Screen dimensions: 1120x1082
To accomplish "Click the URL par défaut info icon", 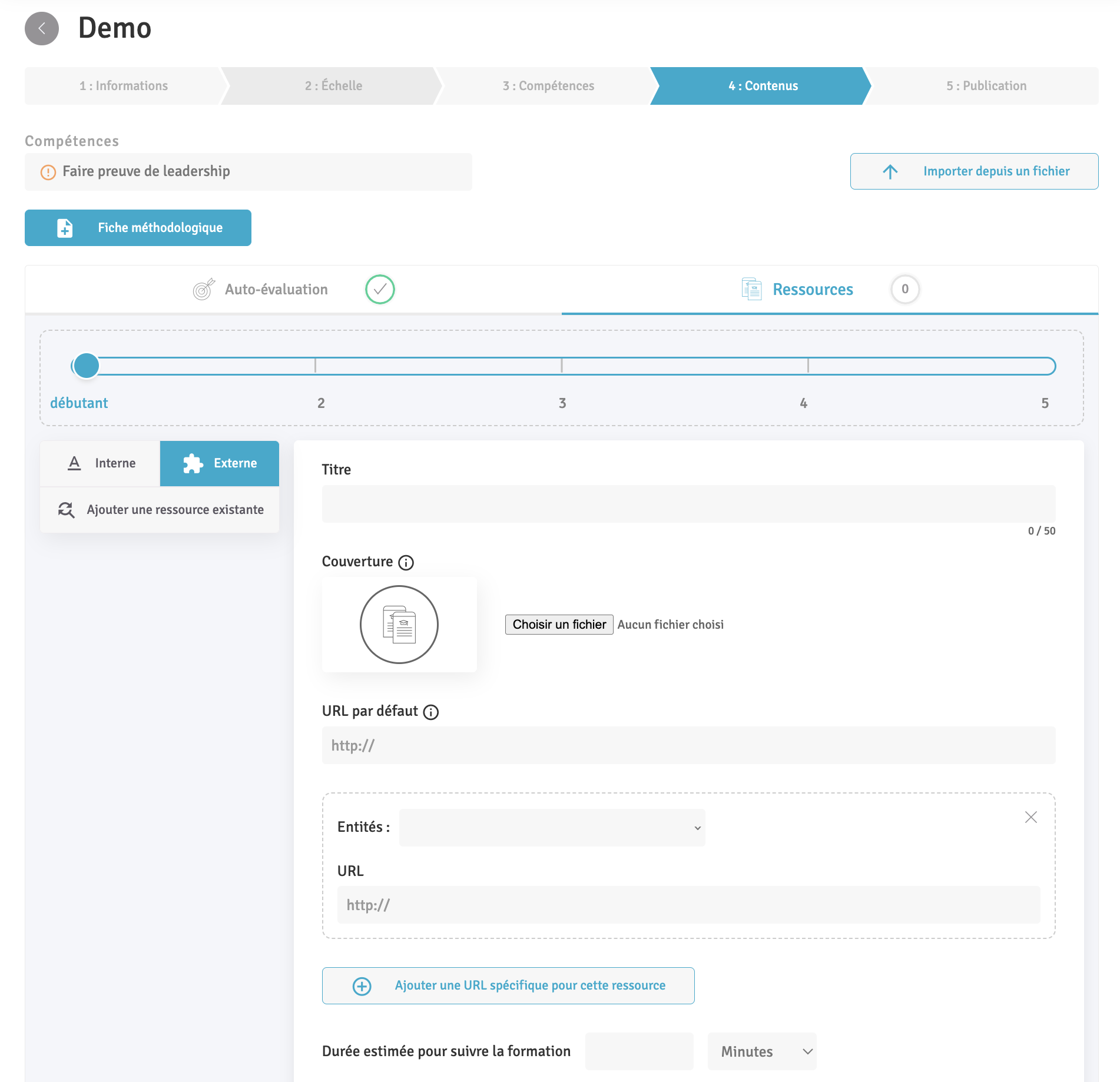I will click(431, 712).
